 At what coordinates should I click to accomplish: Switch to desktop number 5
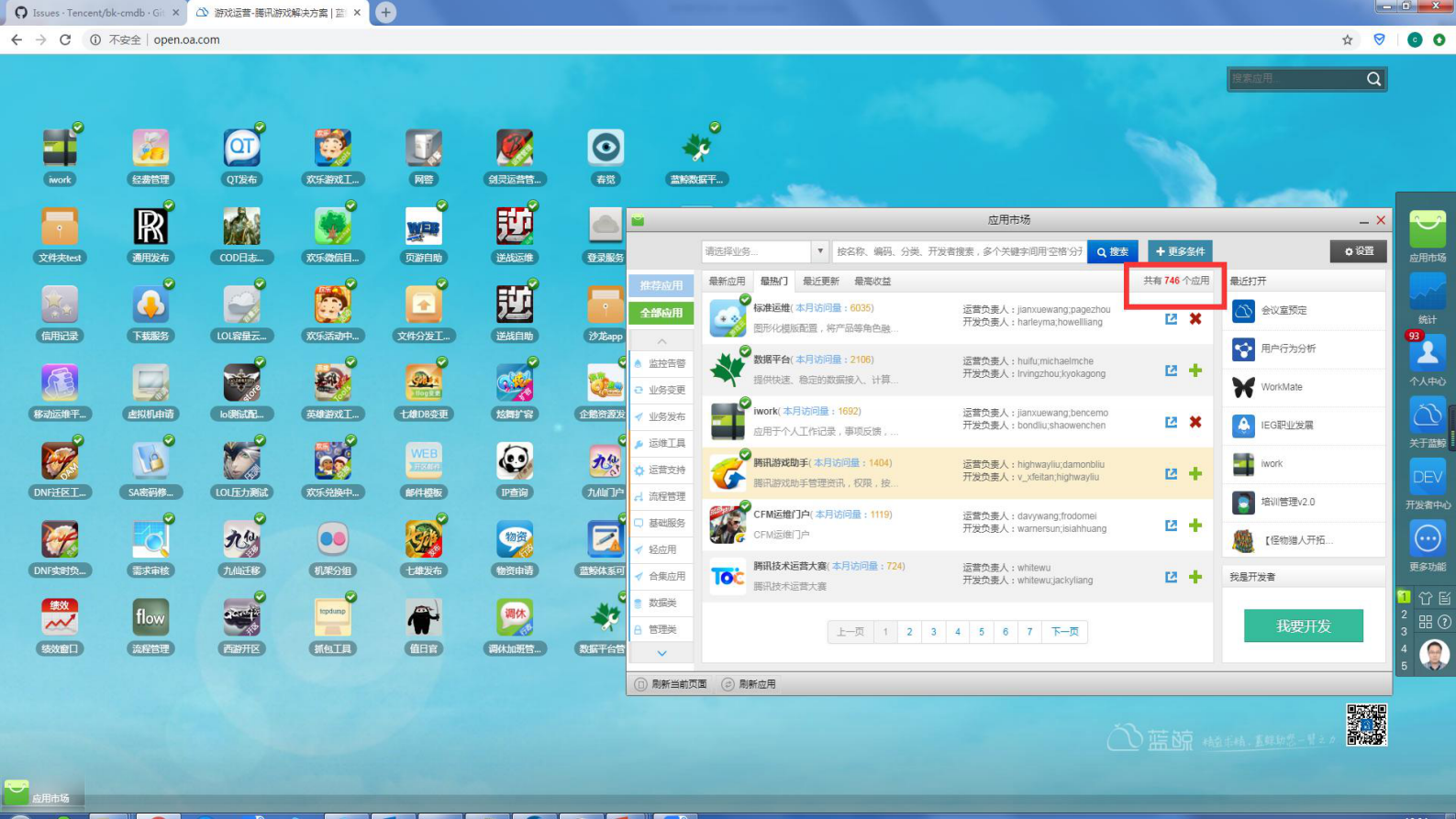1404,666
